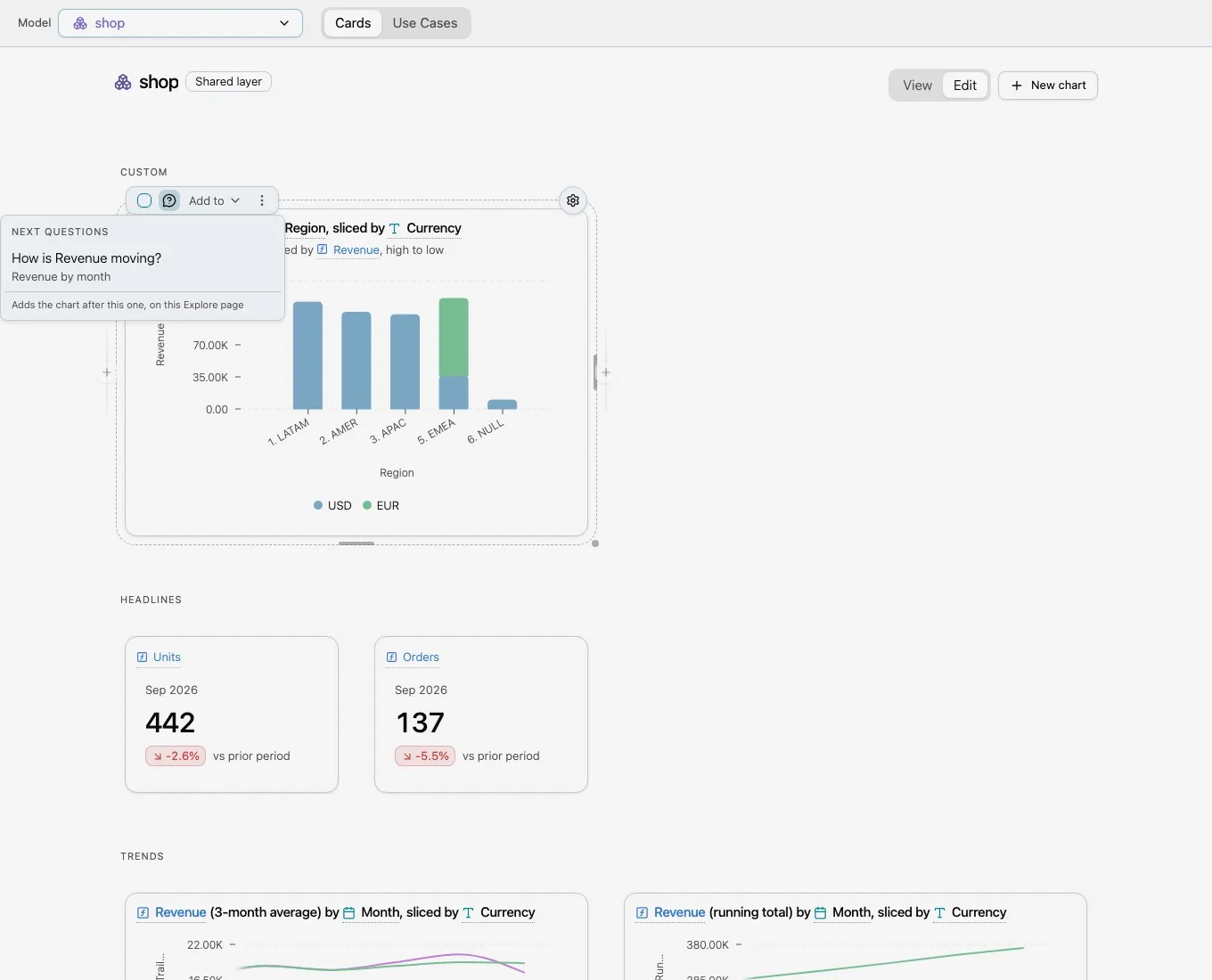The image size is (1212, 980).
Task: Click the calendar icon in running total chart title
Action: (x=821, y=913)
